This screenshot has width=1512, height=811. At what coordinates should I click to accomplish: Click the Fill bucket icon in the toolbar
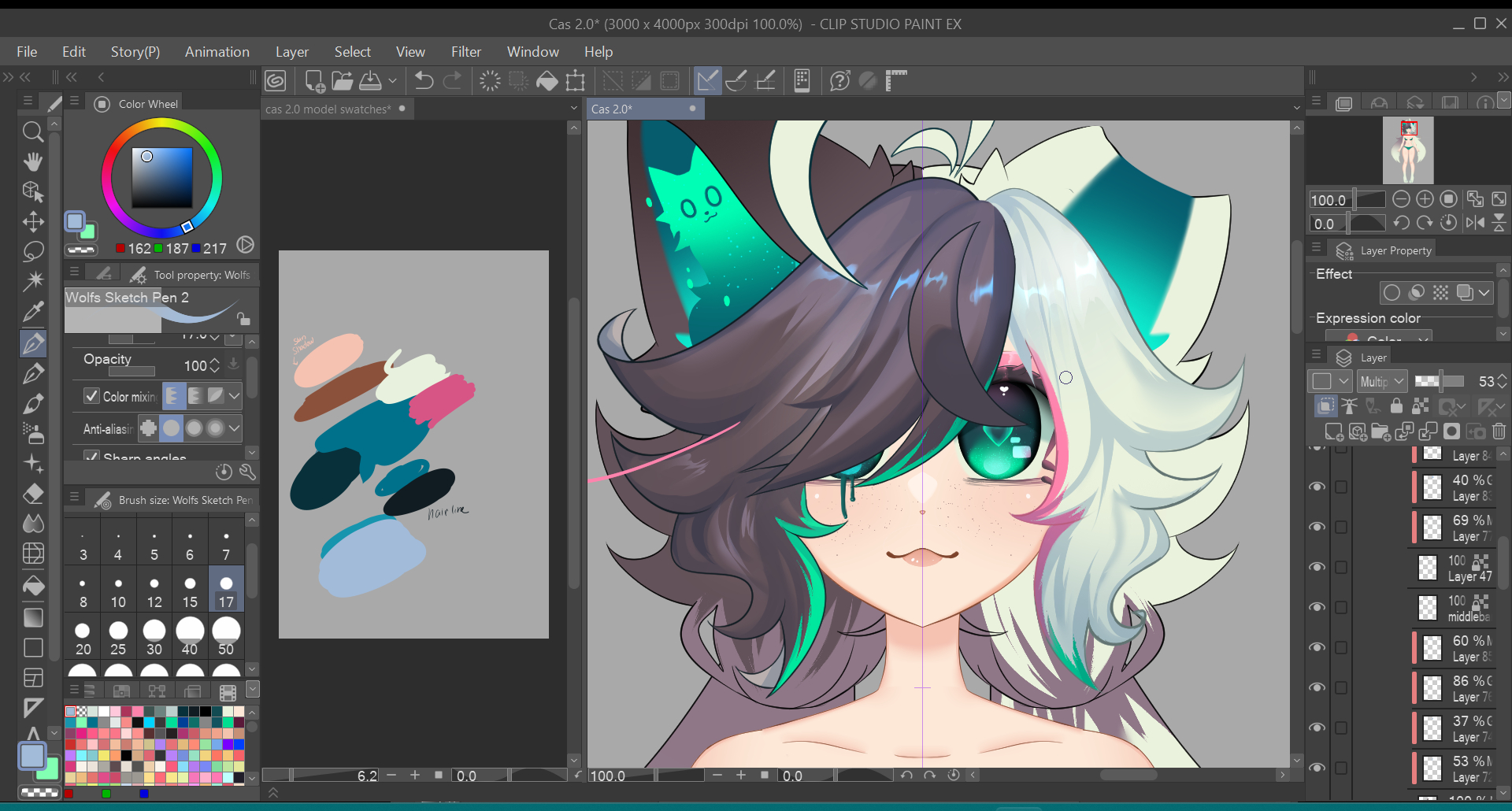[547, 81]
